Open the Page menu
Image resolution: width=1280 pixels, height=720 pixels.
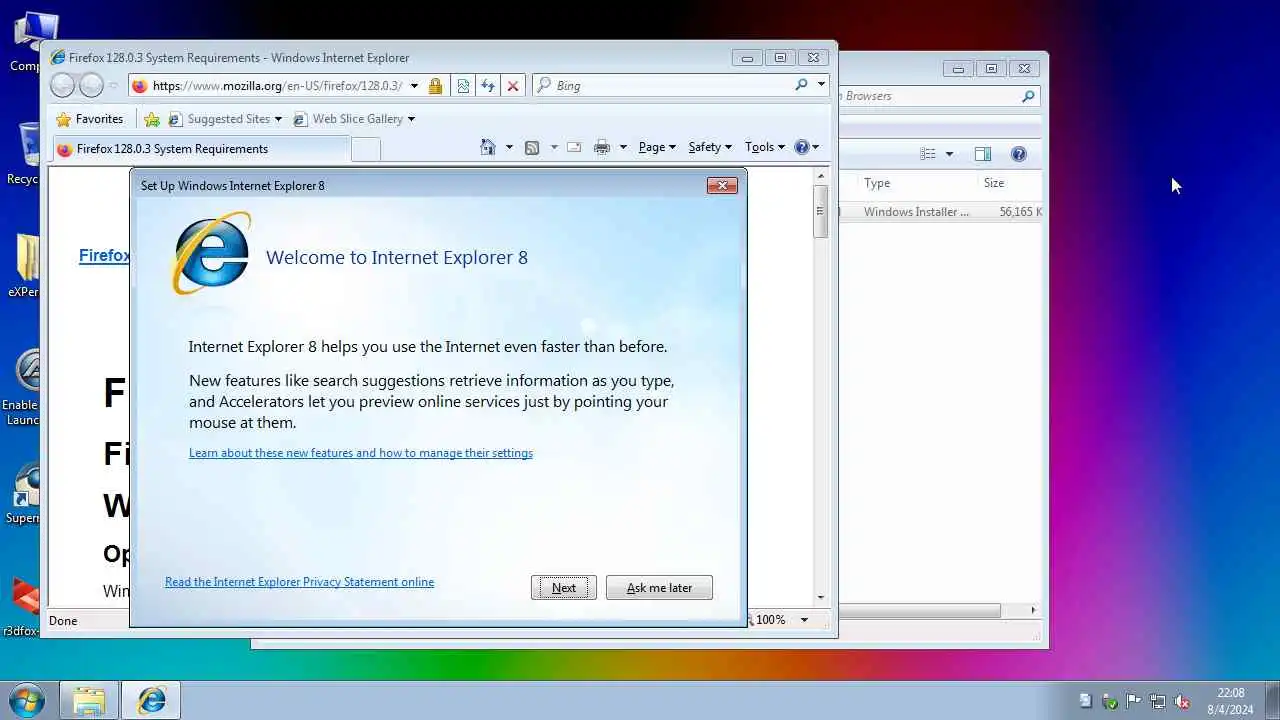point(657,147)
